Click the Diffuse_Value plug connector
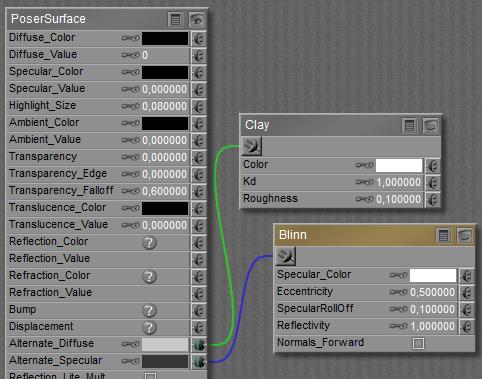The width and height of the screenshot is (482, 379). (x=199, y=55)
